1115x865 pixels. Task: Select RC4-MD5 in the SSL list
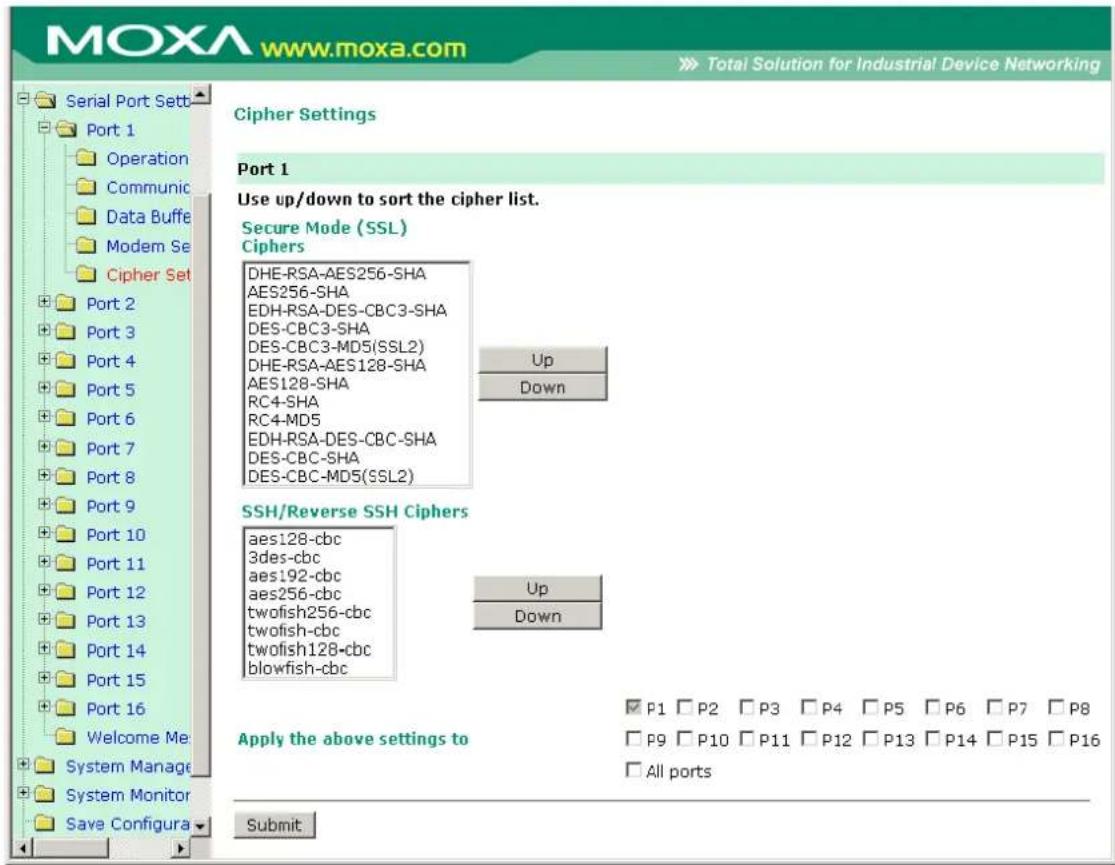(284, 420)
